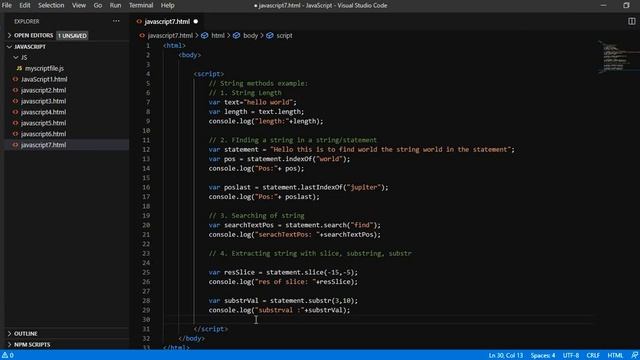
Task: Select the javascript7.html editor tab
Action: (x=167, y=21)
